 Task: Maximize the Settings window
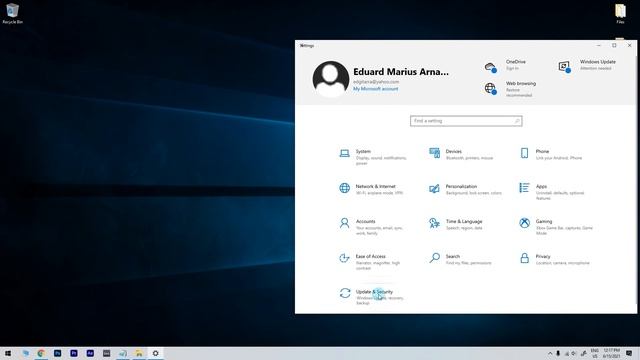tap(614, 45)
